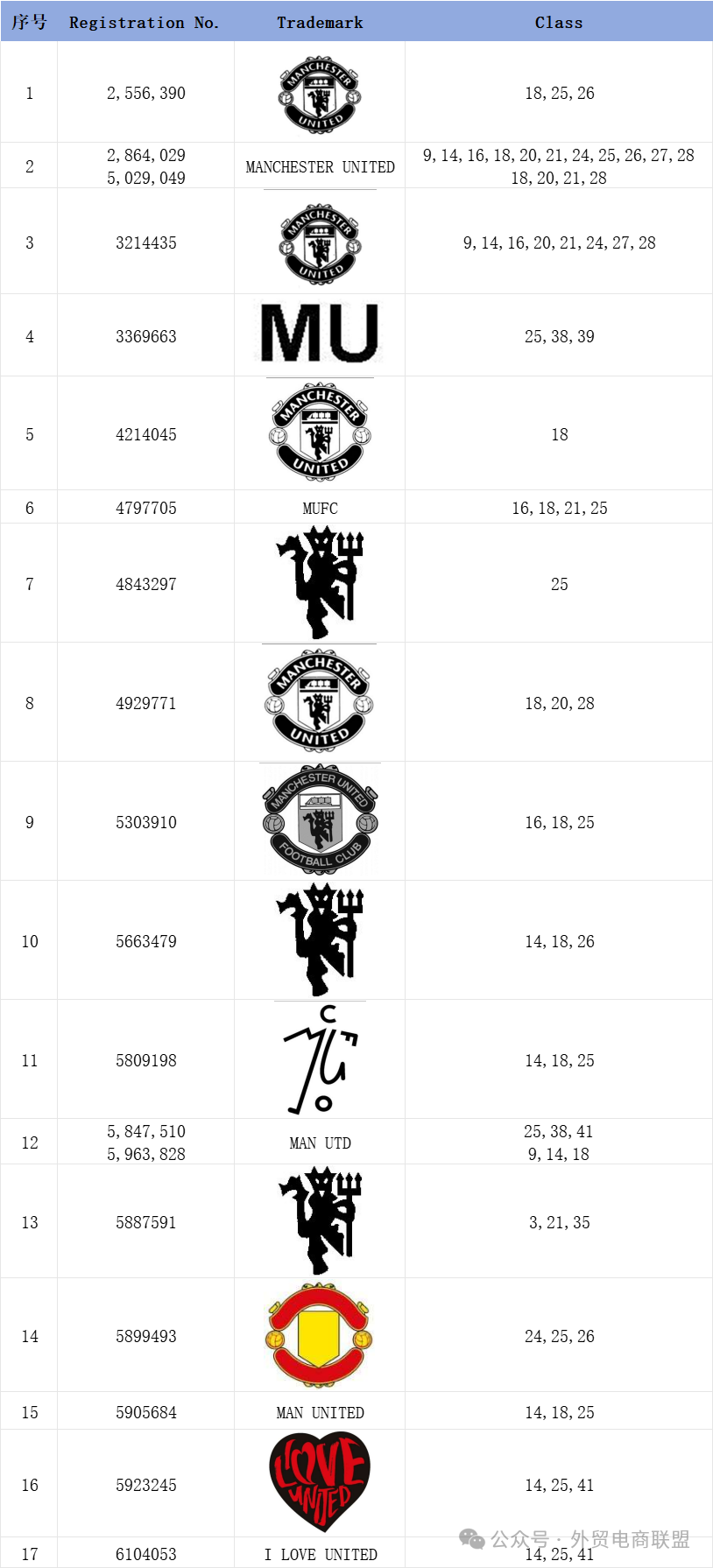Click the I LOVE UNITED text cell
The height and width of the screenshot is (1568, 713).
321,1555
